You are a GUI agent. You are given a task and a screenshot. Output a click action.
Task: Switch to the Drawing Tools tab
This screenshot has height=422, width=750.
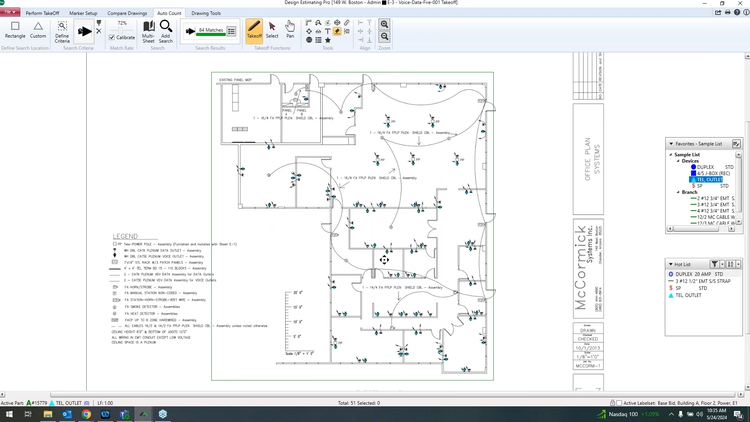pyautogui.click(x=206, y=13)
